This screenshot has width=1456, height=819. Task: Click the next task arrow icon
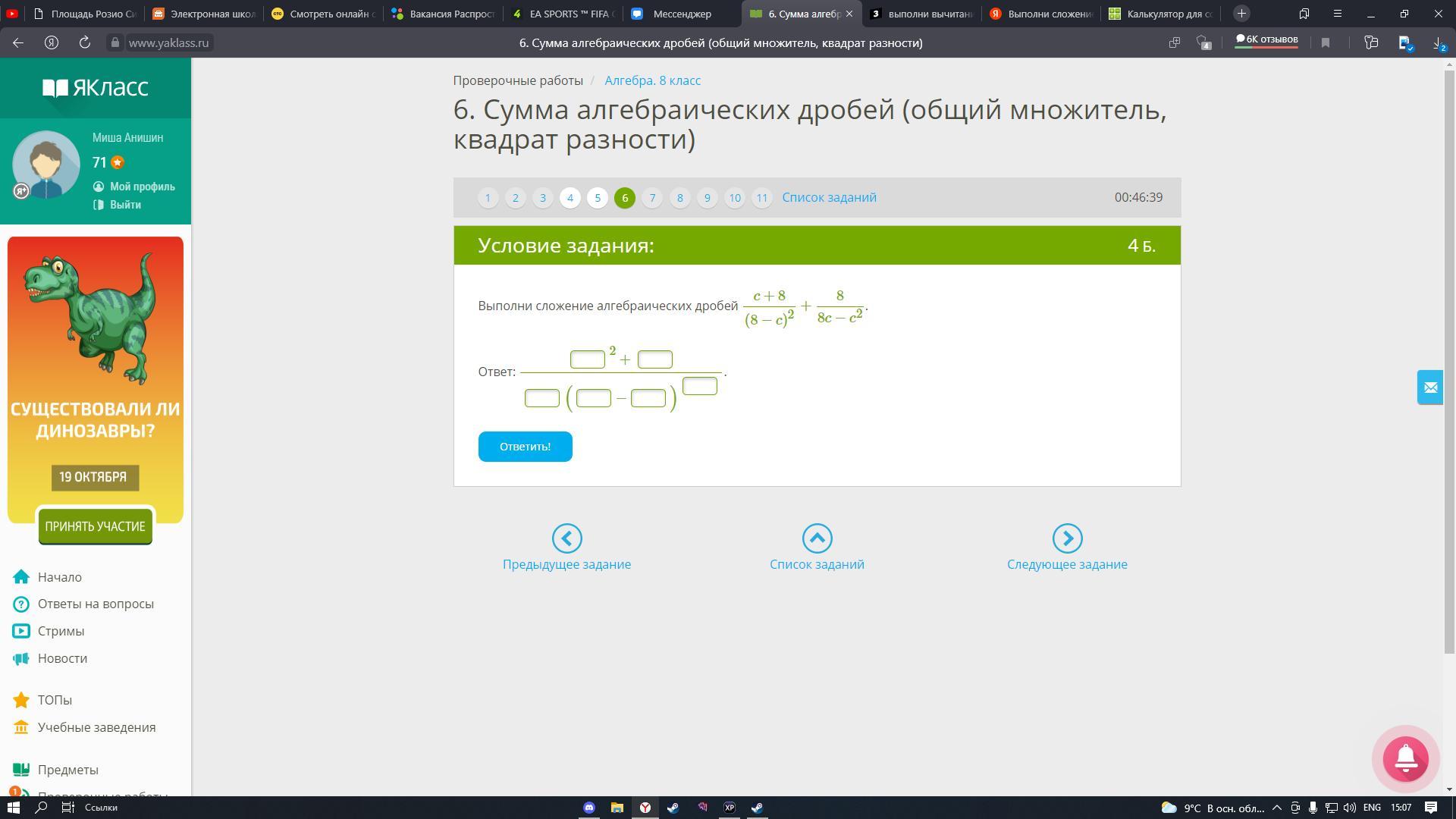click(x=1066, y=538)
